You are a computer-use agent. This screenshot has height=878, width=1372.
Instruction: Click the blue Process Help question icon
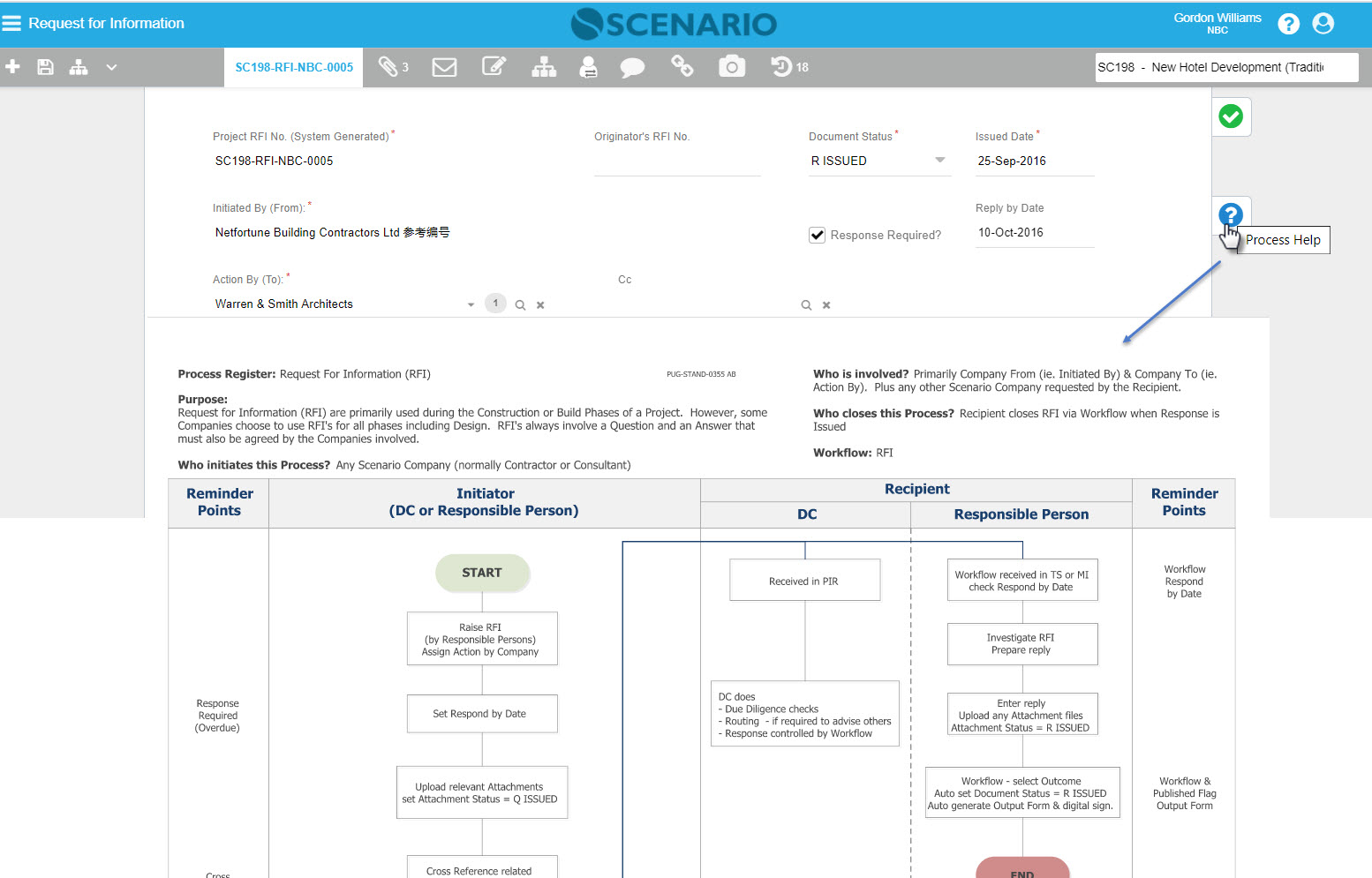(x=1230, y=214)
